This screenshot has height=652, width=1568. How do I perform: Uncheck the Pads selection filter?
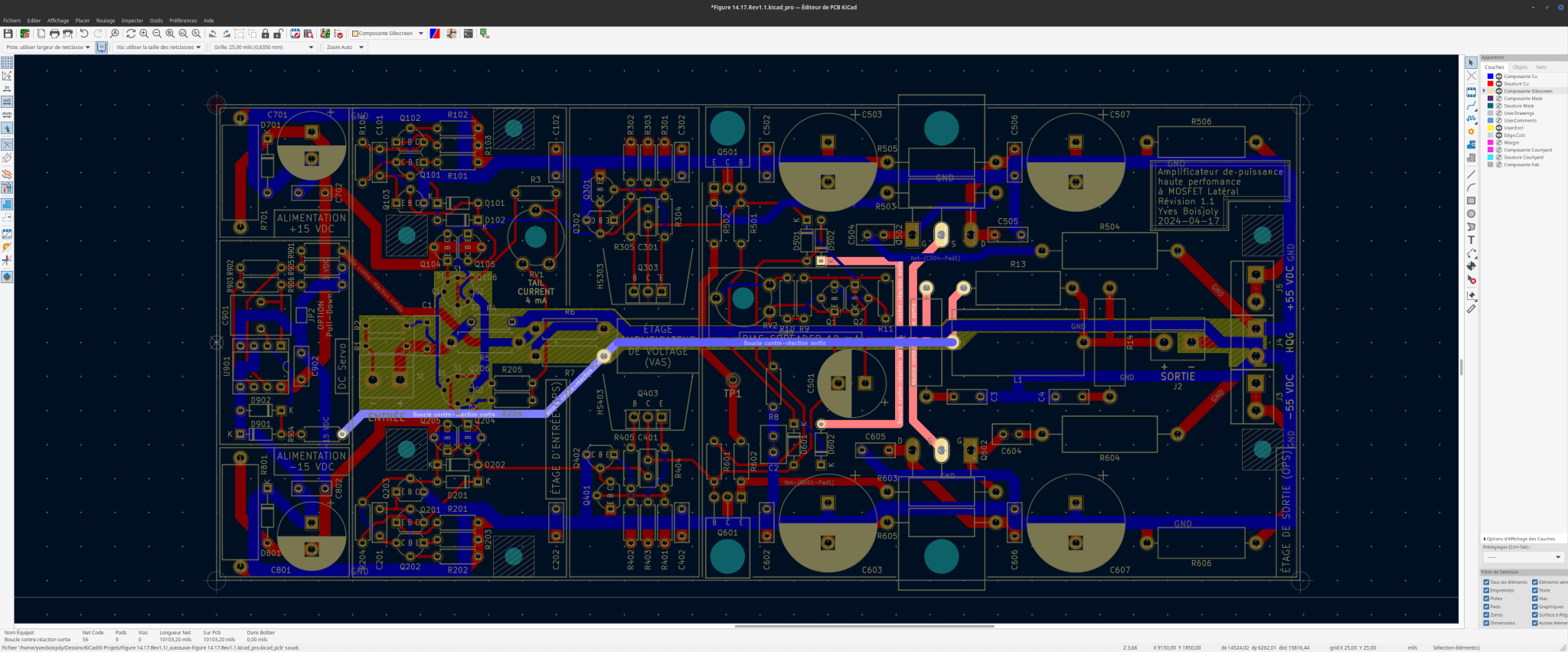pyautogui.click(x=1486, y=607)
